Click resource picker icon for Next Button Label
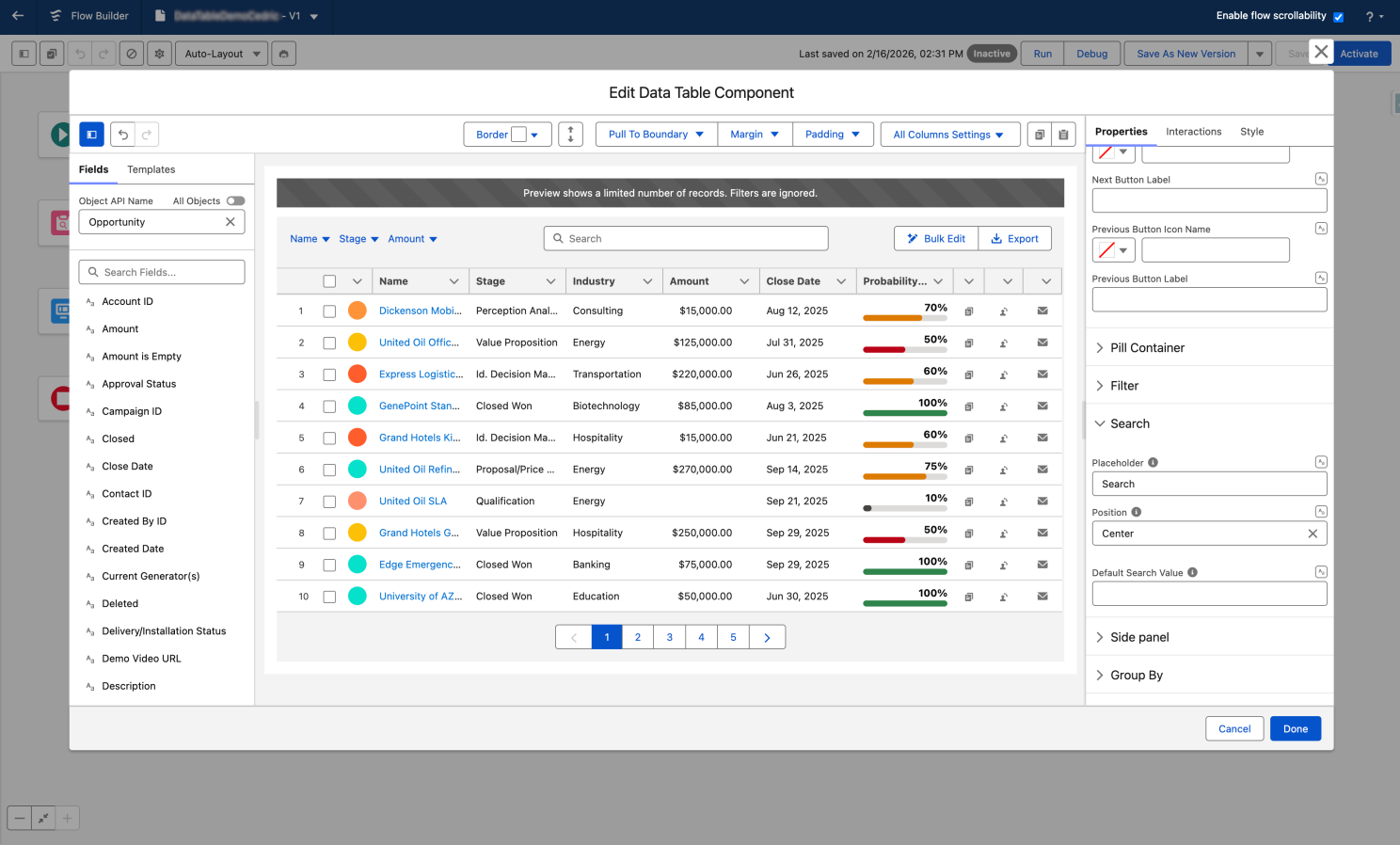 pyautogui.click(x=1321, y=179)
